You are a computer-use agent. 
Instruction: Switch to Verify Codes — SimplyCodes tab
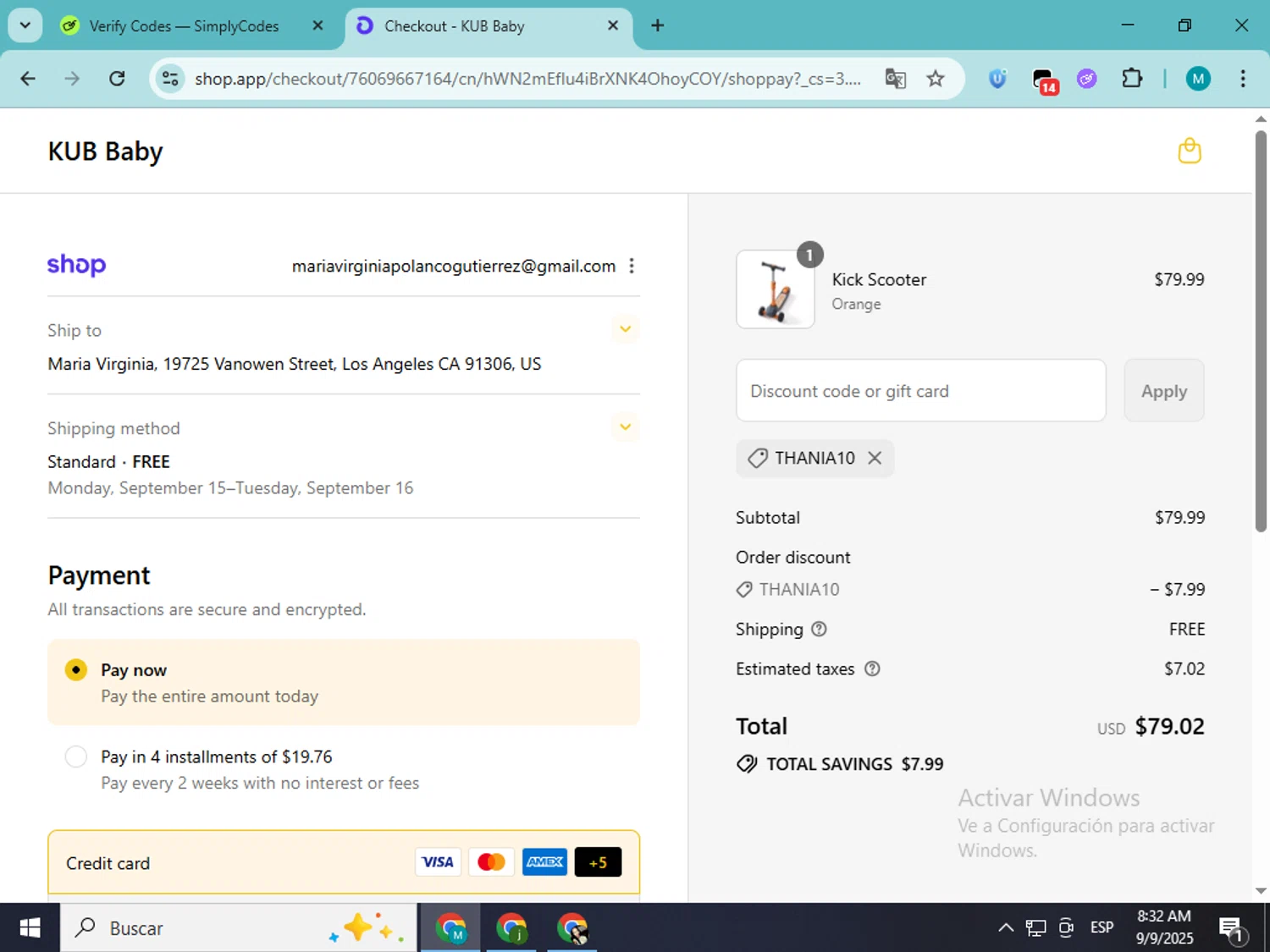click(184, 26)
